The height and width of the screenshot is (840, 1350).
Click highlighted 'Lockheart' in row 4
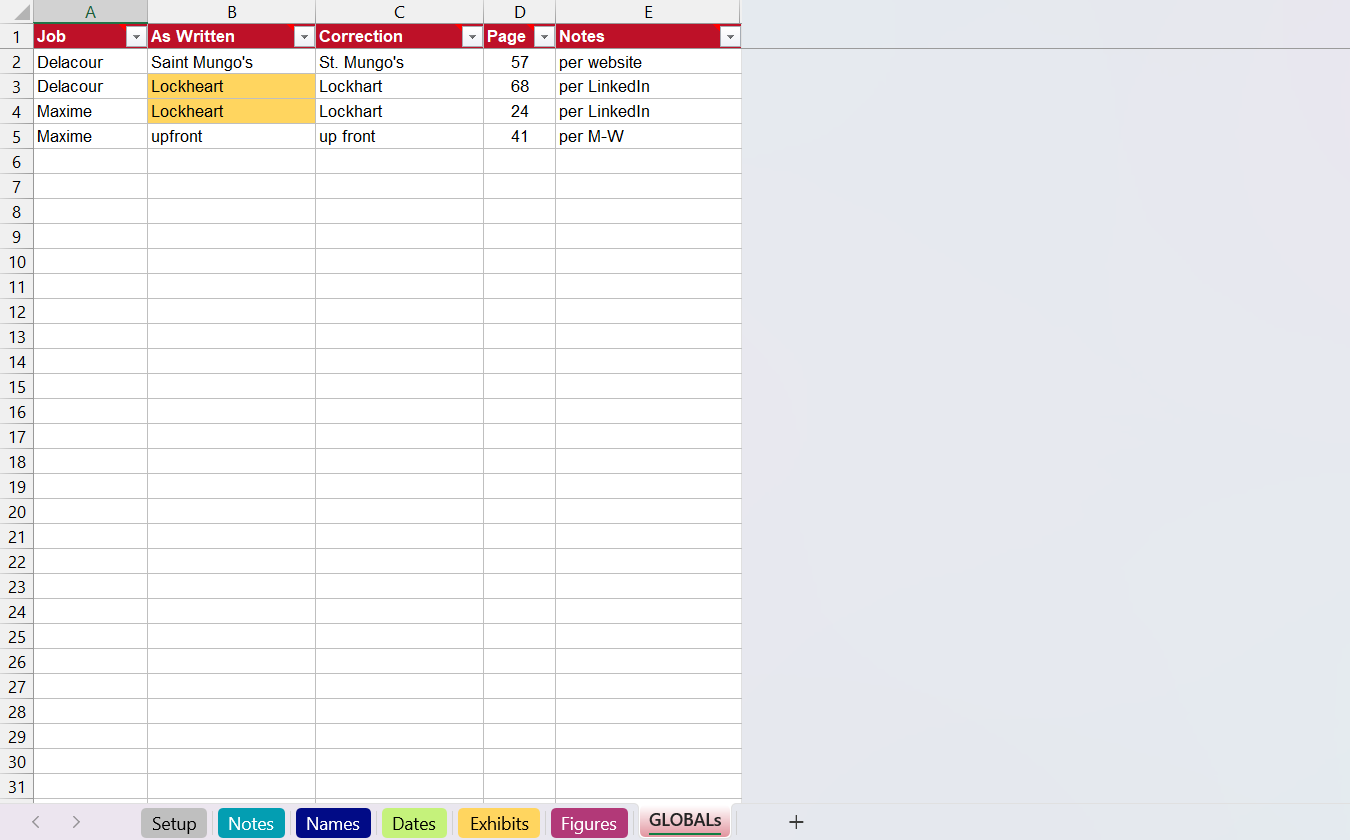point(231,112)
